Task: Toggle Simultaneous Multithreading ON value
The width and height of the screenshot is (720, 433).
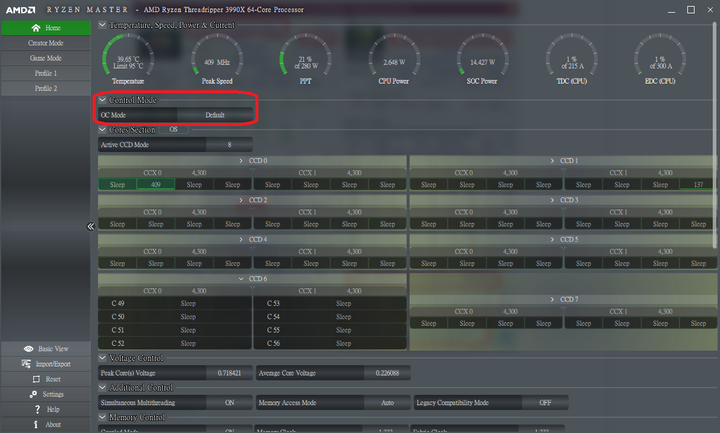Action: (230, 403)
